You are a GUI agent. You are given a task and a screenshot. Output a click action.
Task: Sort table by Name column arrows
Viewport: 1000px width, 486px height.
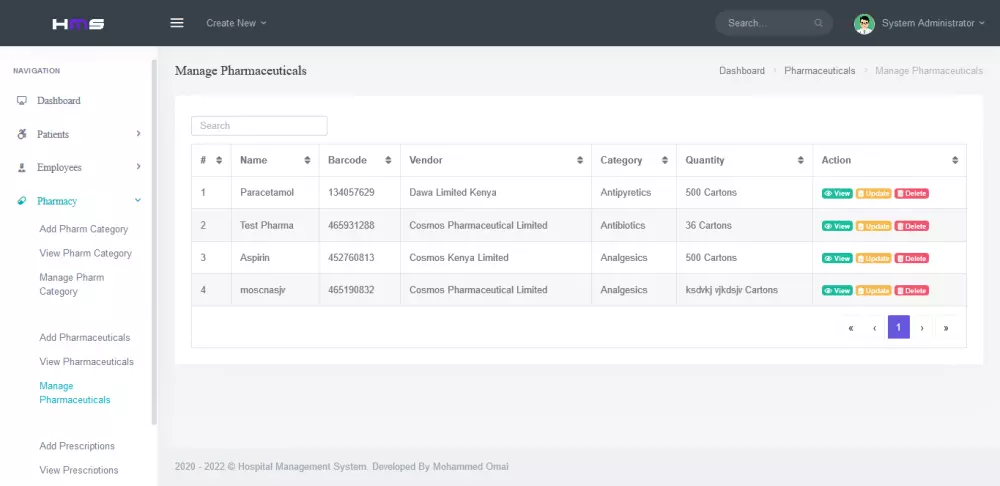307,160
